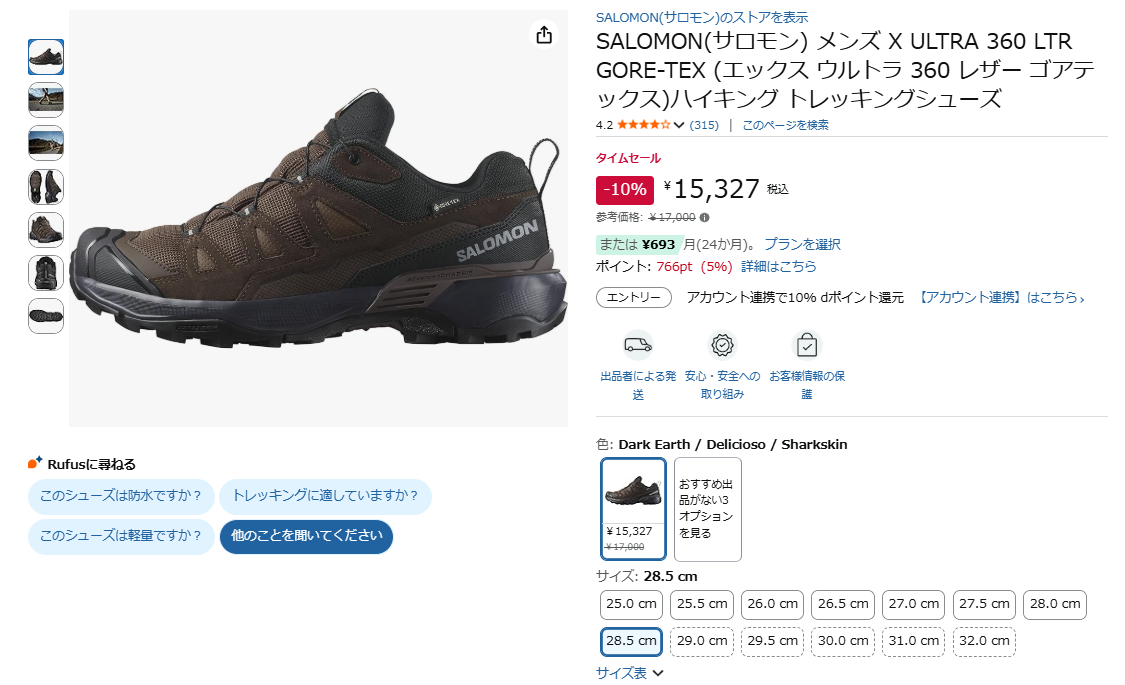The height and width of the screenshot is (685, 1125).
Task: Click the Rufus sparkle icon
Action: coord(35,463)
